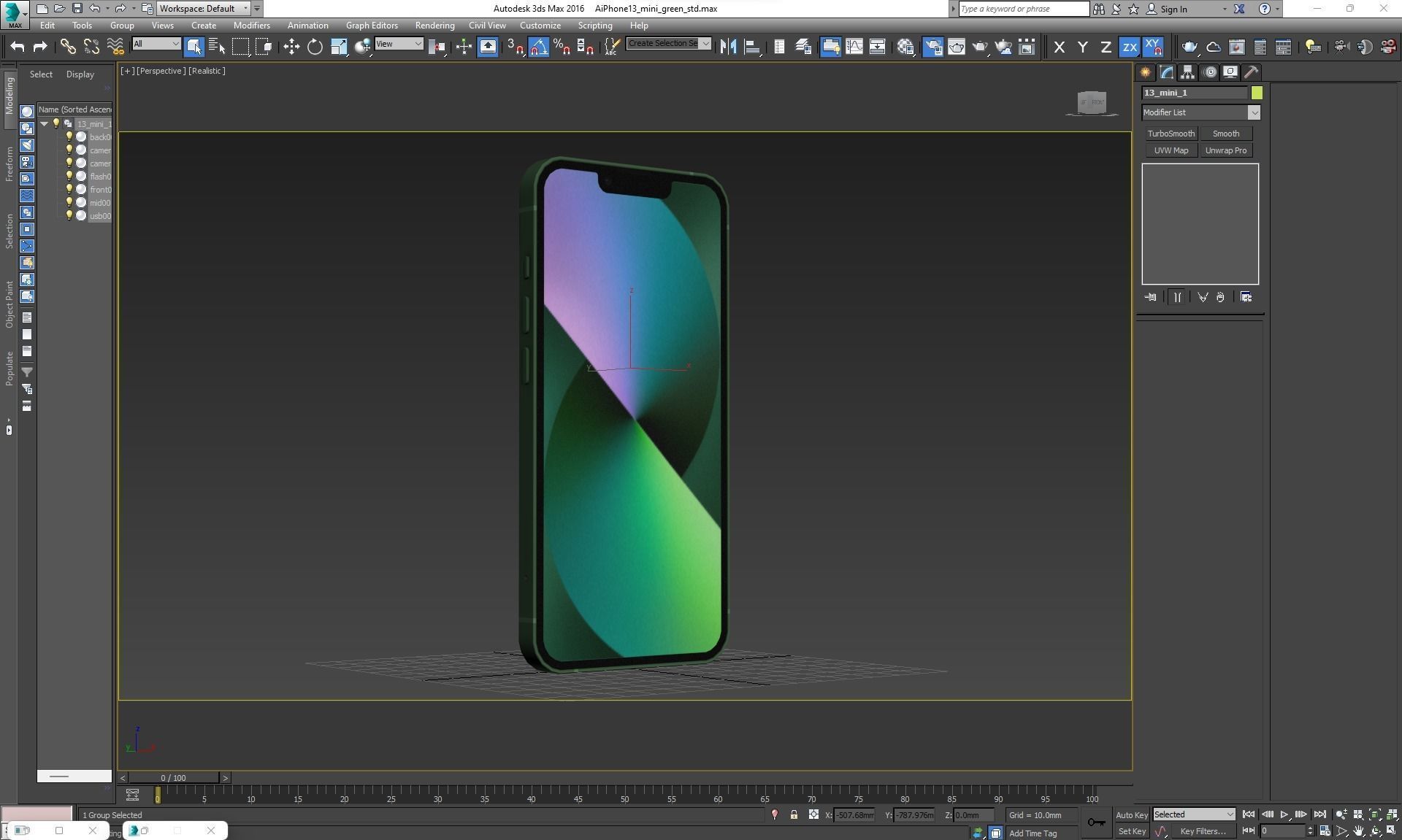Open the Modifiers menu
The width and height of the screenshot is (1402, 840).
(251, 26)
